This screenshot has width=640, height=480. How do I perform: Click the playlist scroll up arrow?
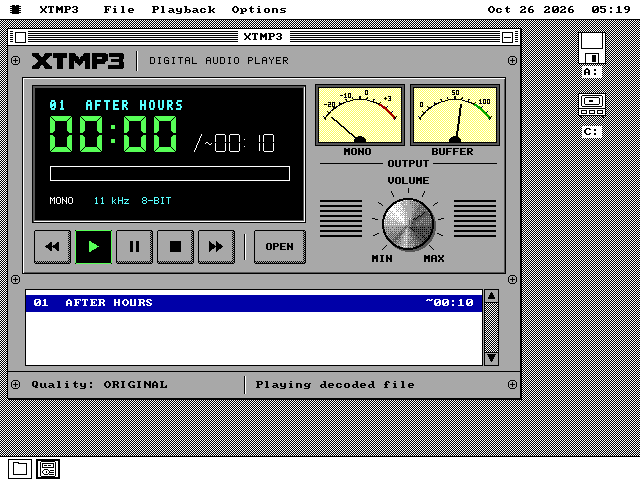(x=491, y=296)
